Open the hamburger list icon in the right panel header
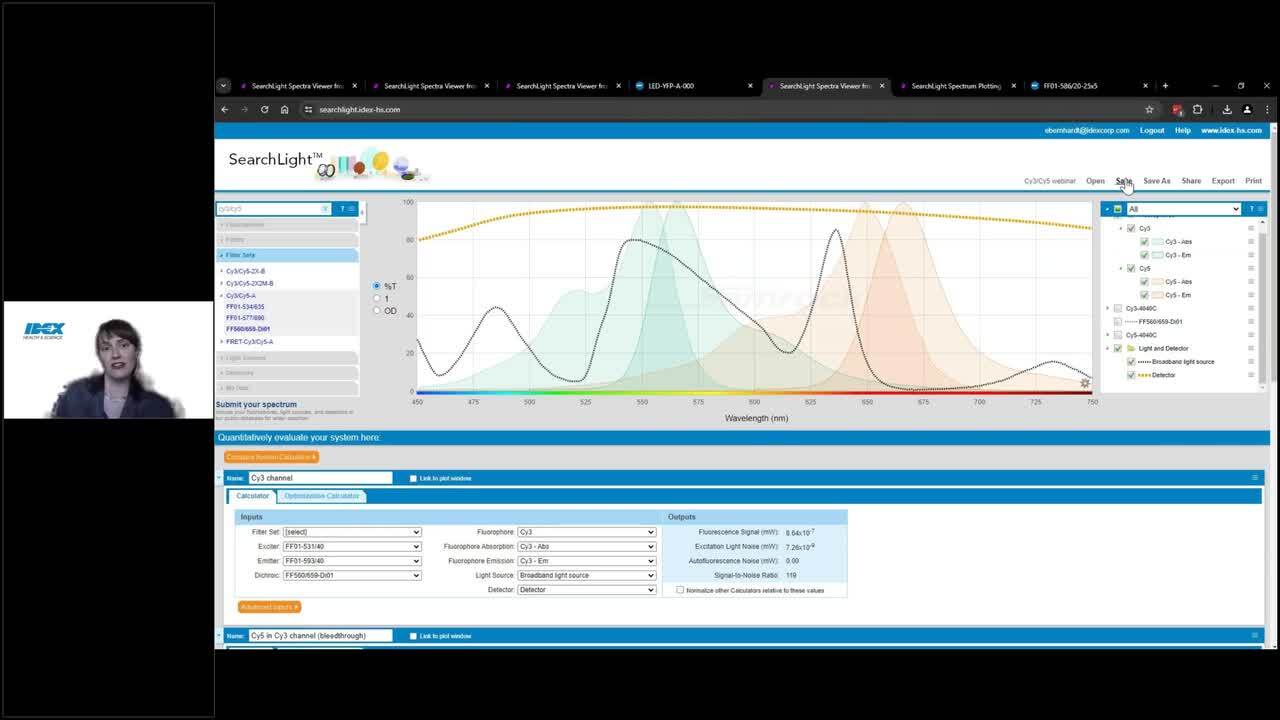The height and width of the screenshot is (720, 1280). pos(1260,208)
